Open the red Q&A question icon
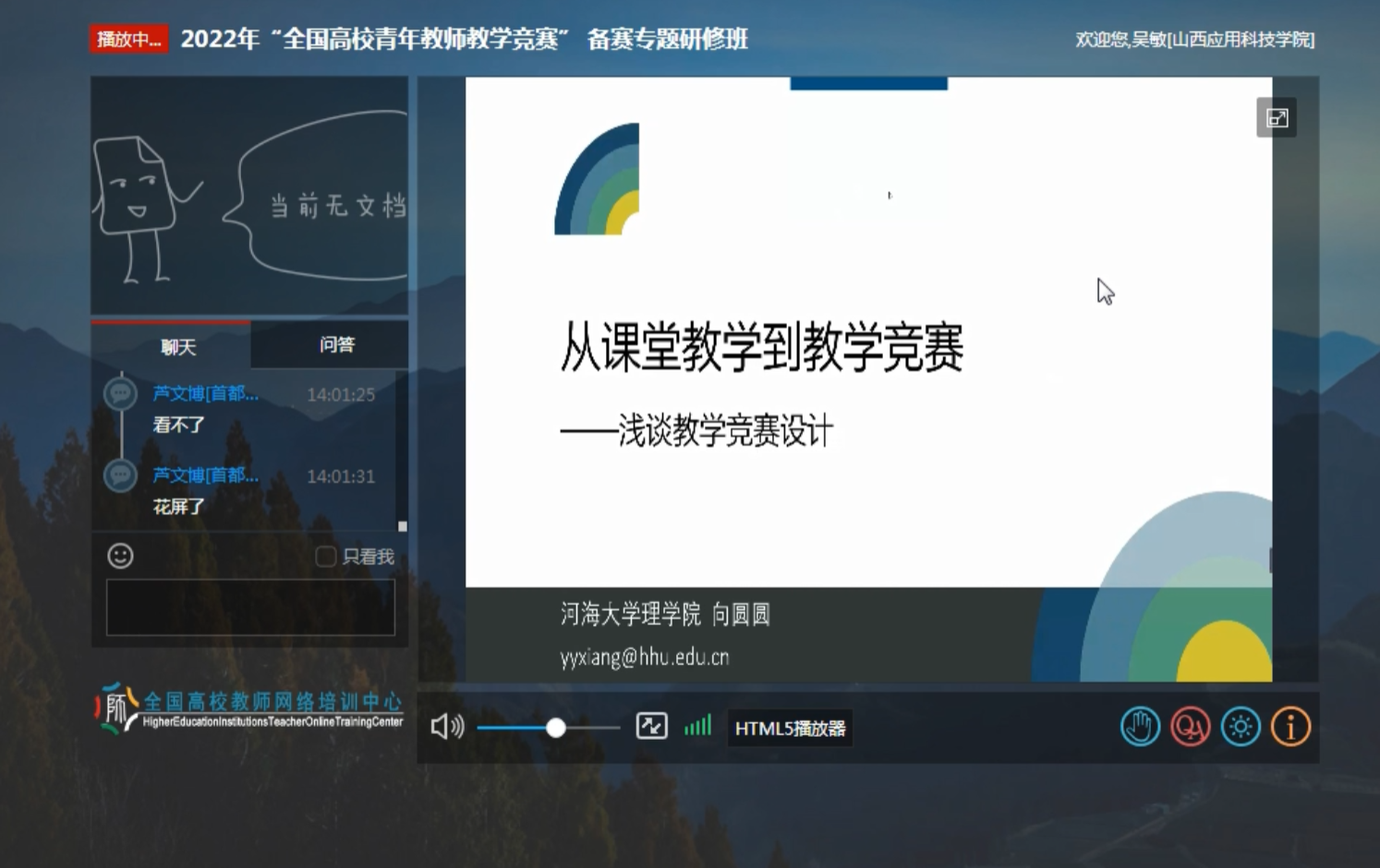1380x868 pixels. (x=1190, y=727)
